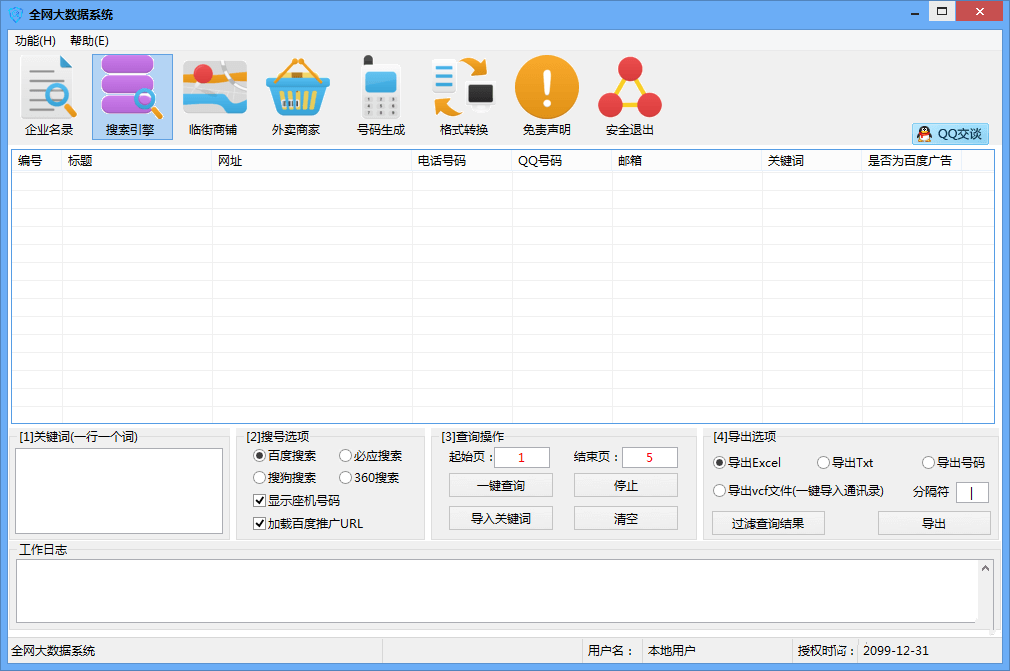Click the 是否为百度广告 column header
This screenshot has height=671, width=1010.
tap(911, 161)
